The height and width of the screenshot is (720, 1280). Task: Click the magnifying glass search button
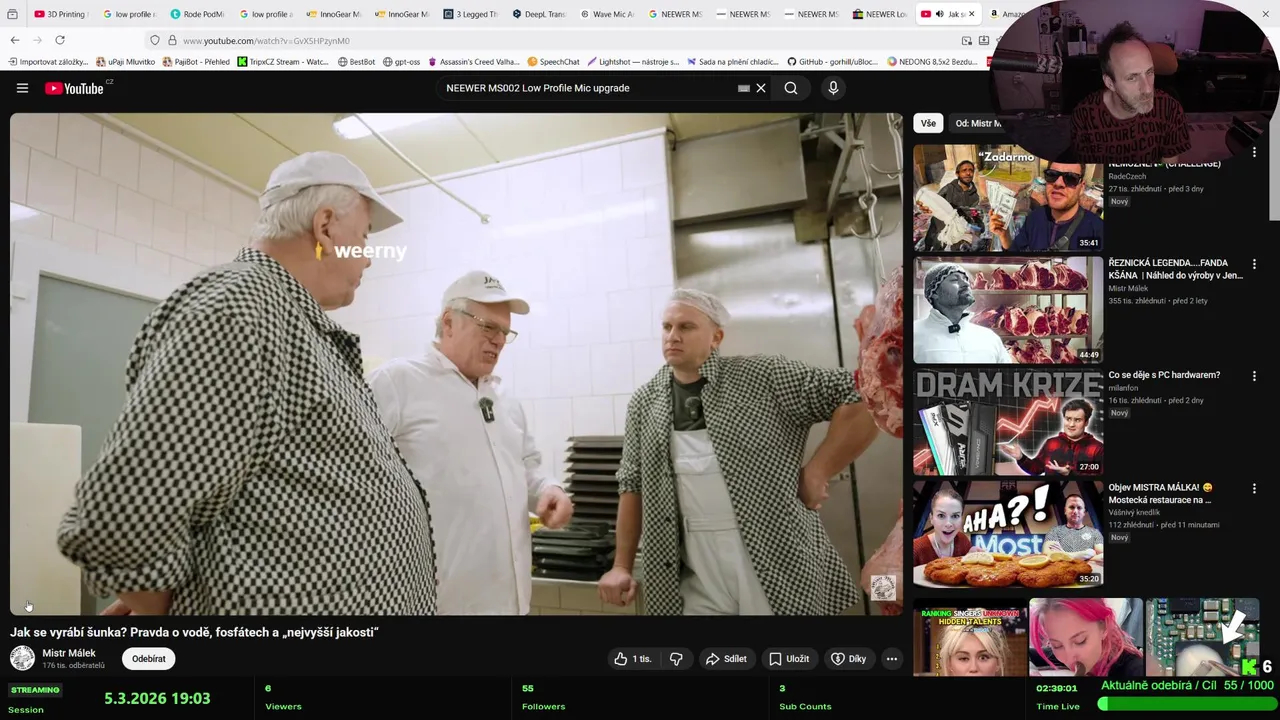coord(791,88)
